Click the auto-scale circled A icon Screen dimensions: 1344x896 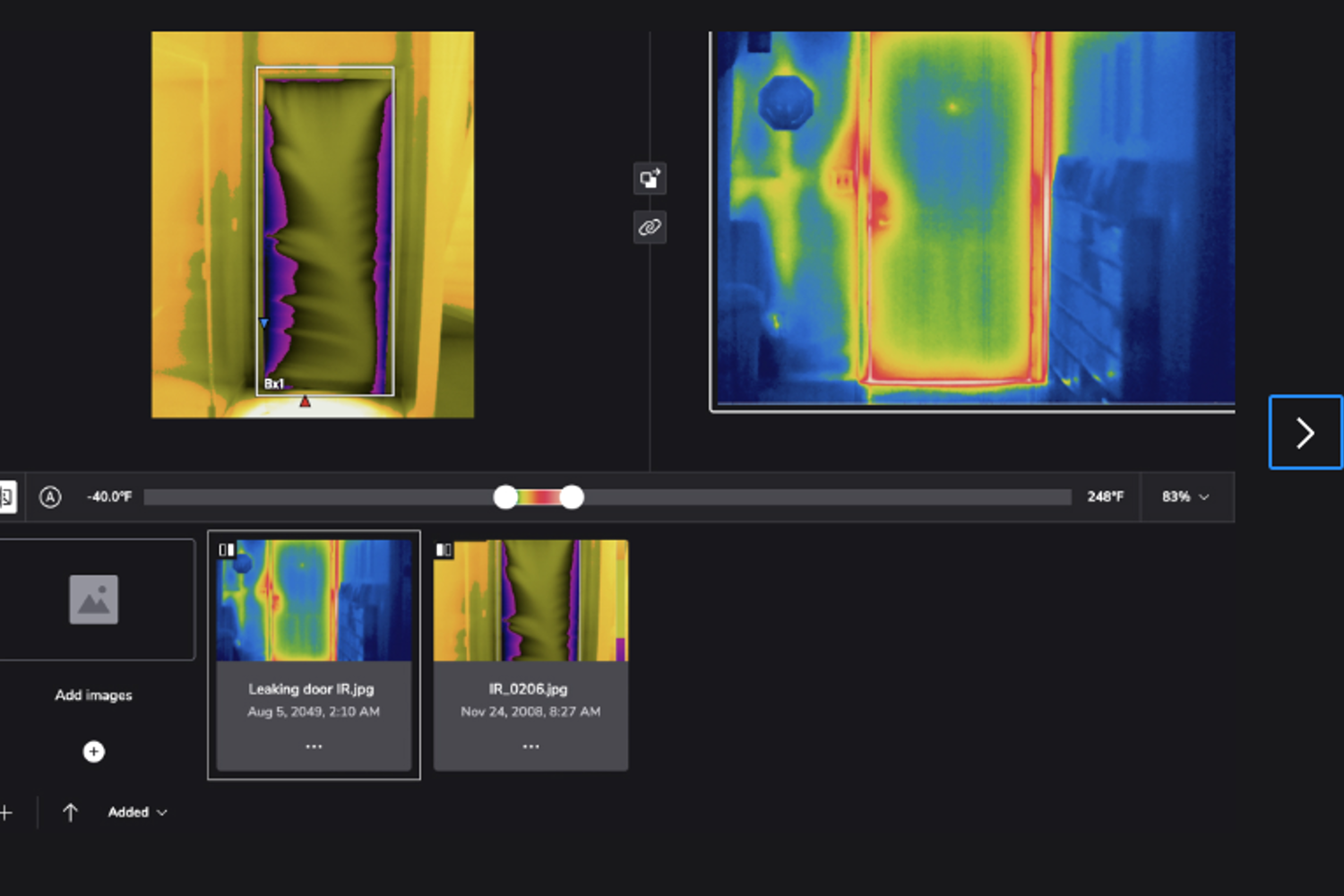coord(50,496)
